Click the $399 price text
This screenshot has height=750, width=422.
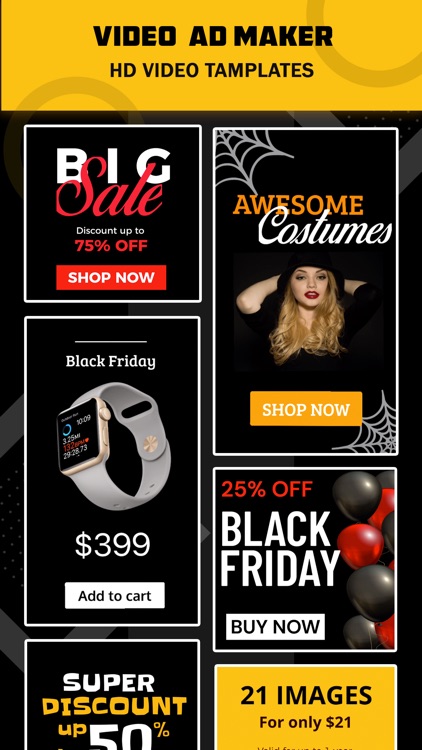(x=112, y=545)
